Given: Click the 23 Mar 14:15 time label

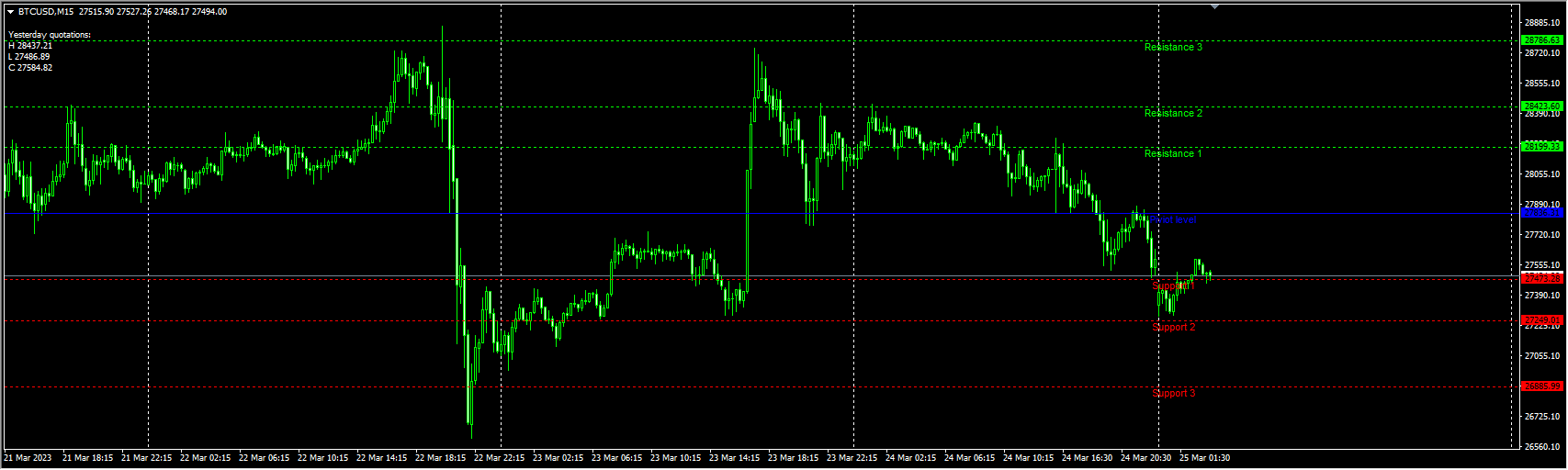Looking at the screenshot, I should [735, 458].
